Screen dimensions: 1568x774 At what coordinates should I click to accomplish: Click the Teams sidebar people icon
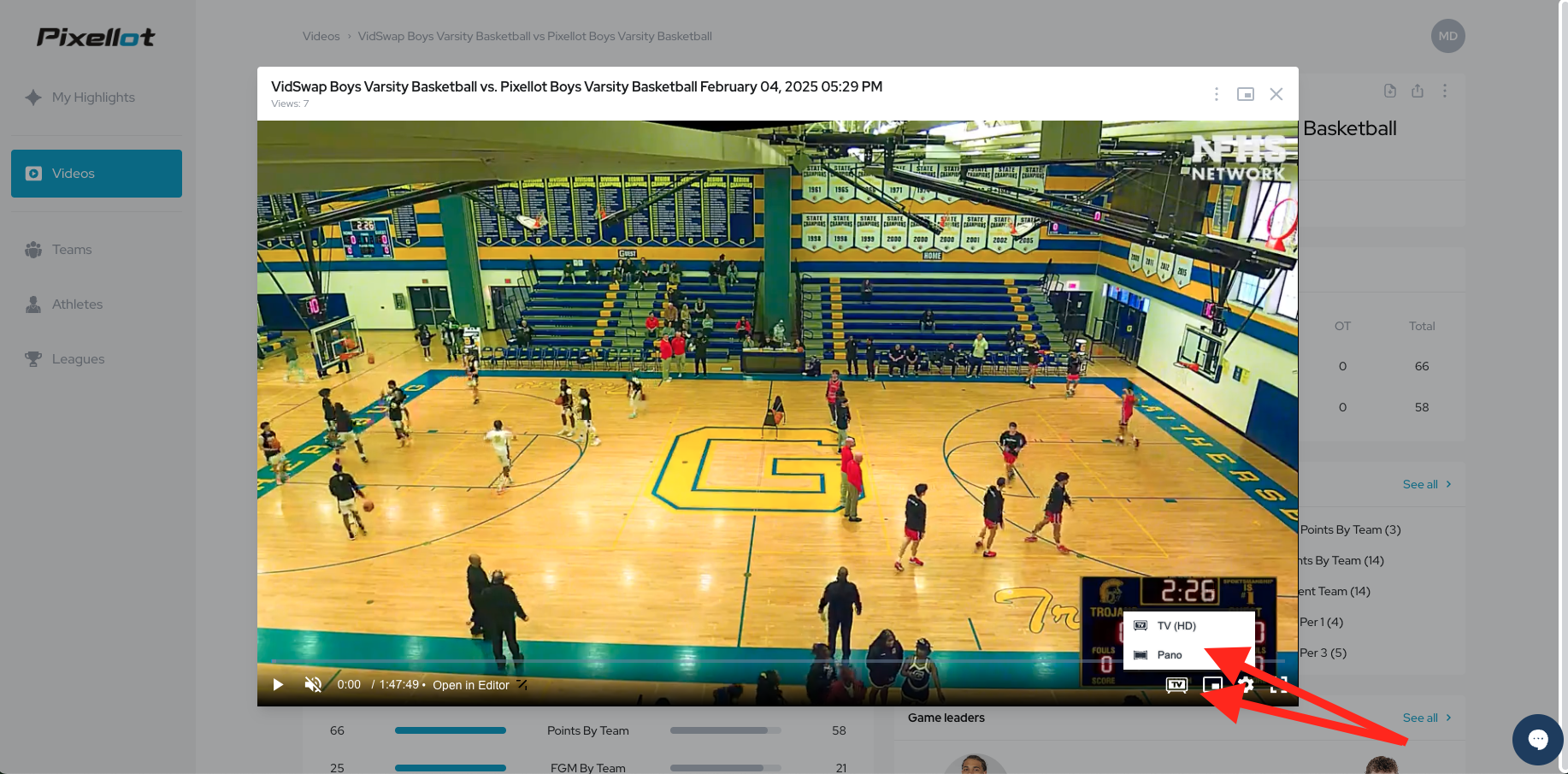click(x=33, y=250)
